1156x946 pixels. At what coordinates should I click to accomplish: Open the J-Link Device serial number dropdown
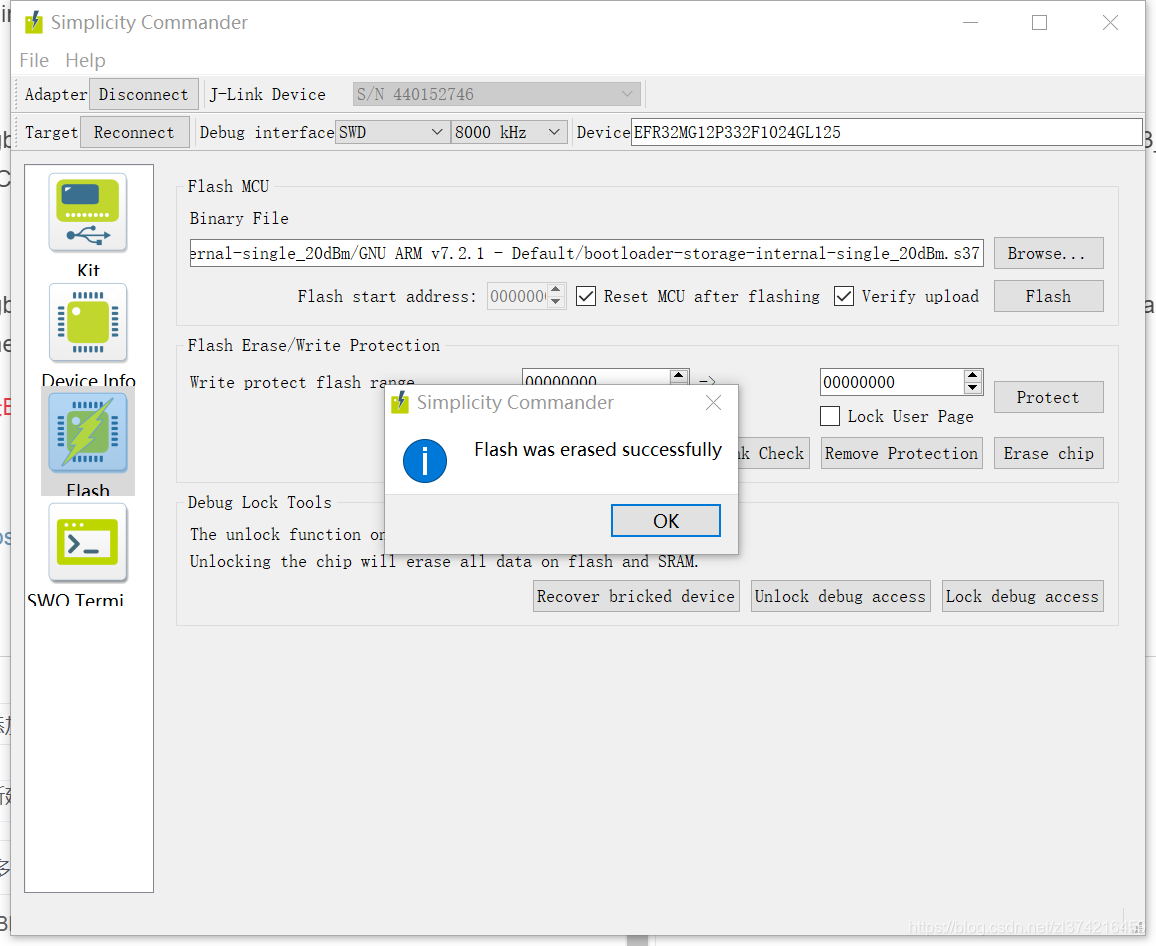[496, 94]
